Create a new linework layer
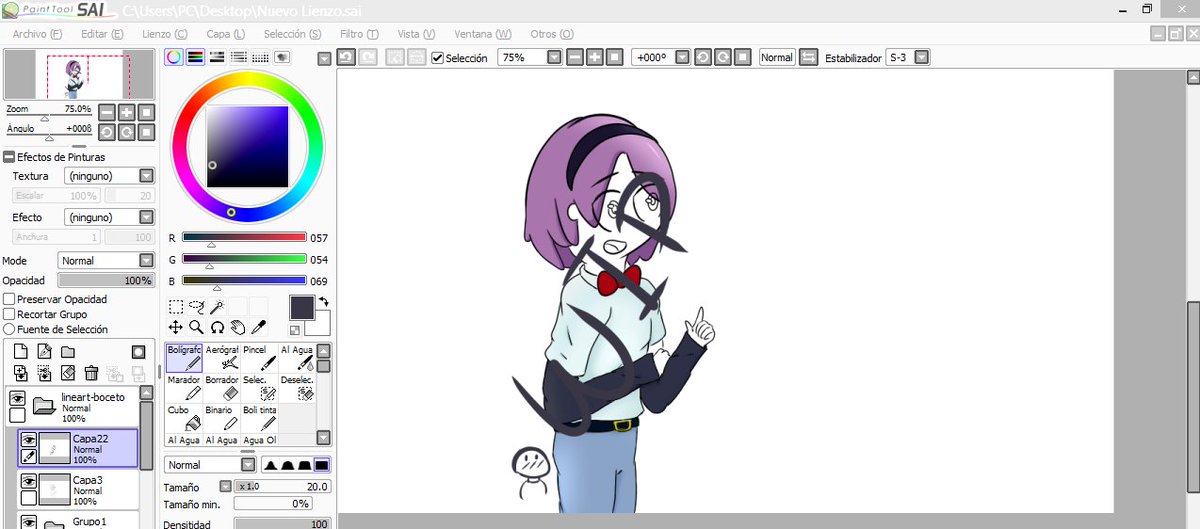 click(44, 352)
